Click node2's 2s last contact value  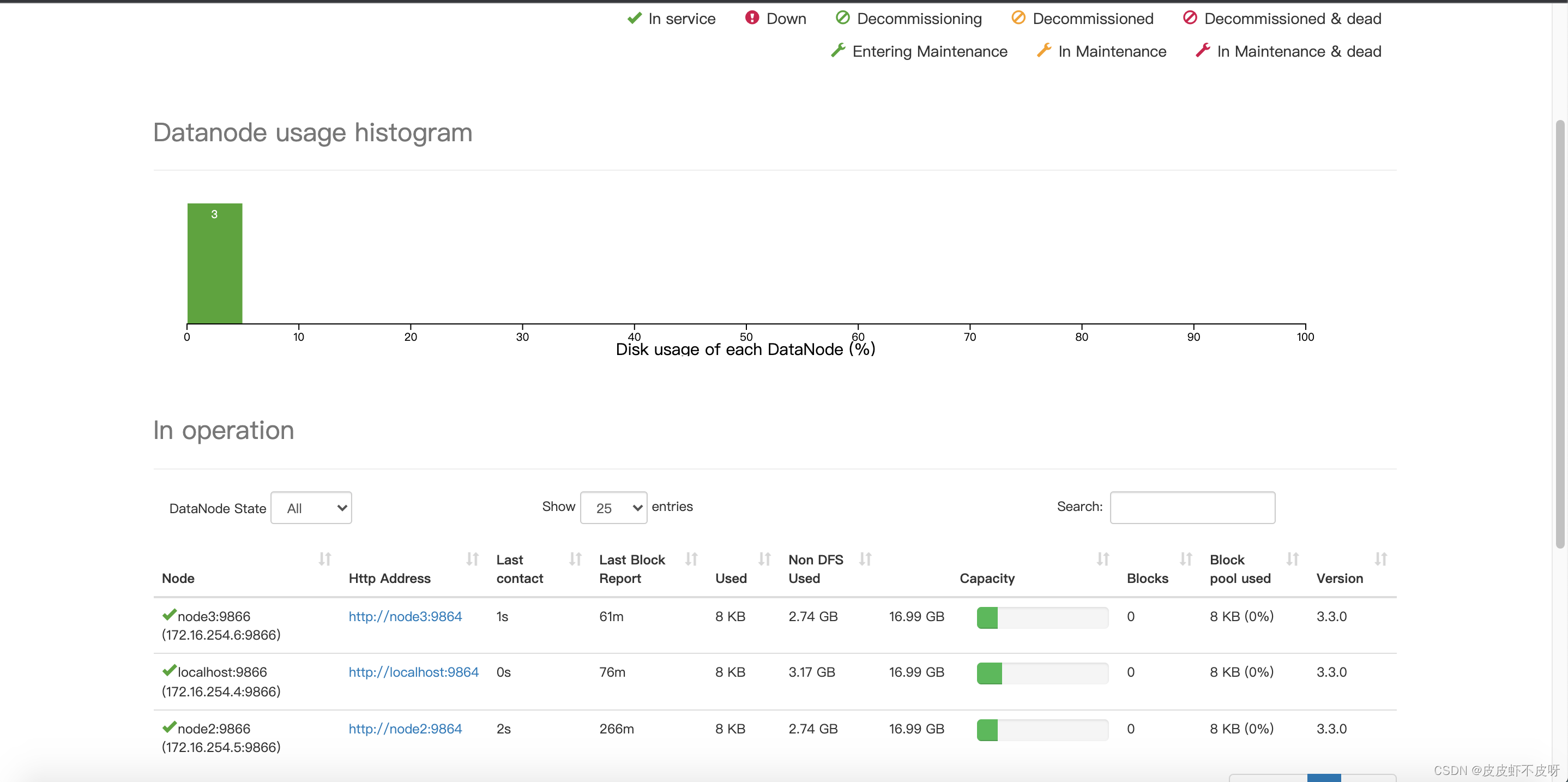pyautogui.click(x=504, y=729)
